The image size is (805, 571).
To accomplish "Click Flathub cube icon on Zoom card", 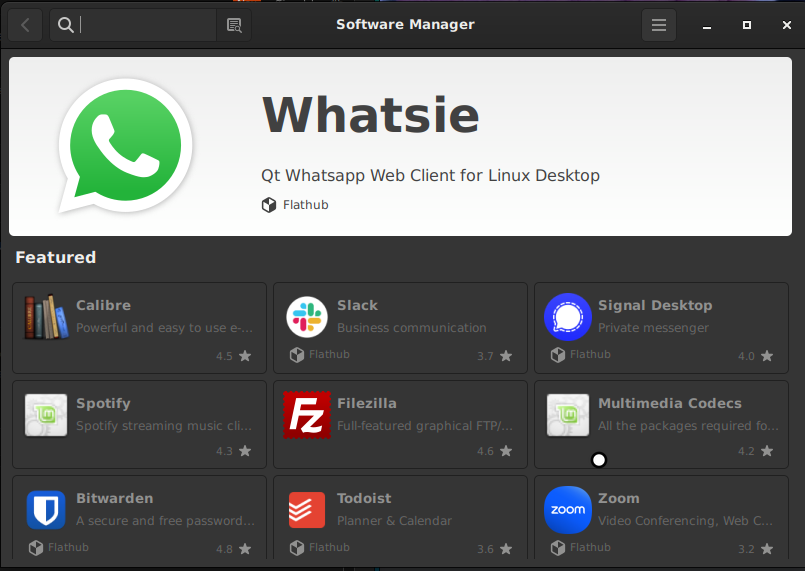I will [558, 548].
